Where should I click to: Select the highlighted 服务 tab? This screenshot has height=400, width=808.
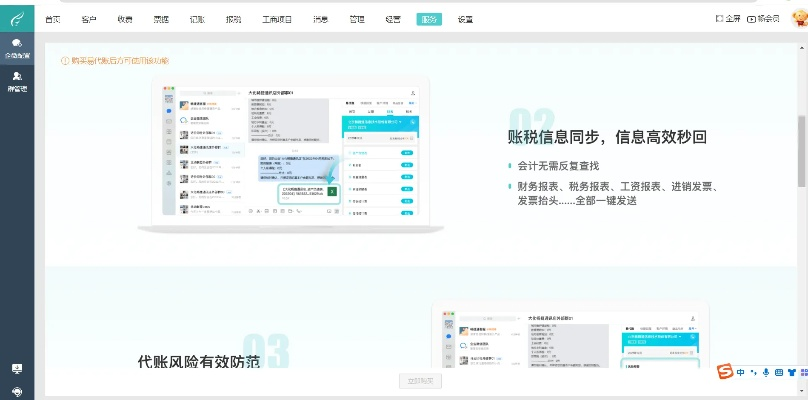[x=429, y=19]
